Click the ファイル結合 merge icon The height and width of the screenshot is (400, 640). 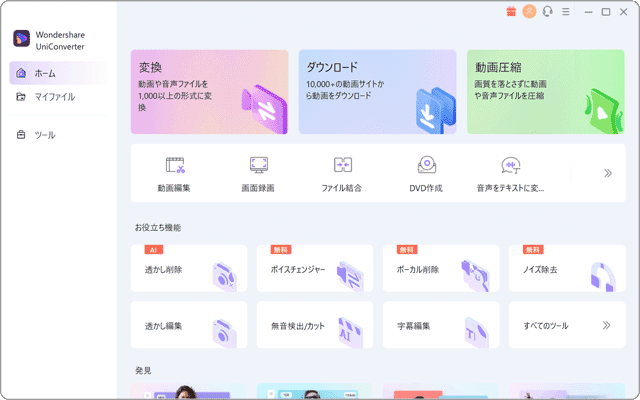tap(342, 165)
